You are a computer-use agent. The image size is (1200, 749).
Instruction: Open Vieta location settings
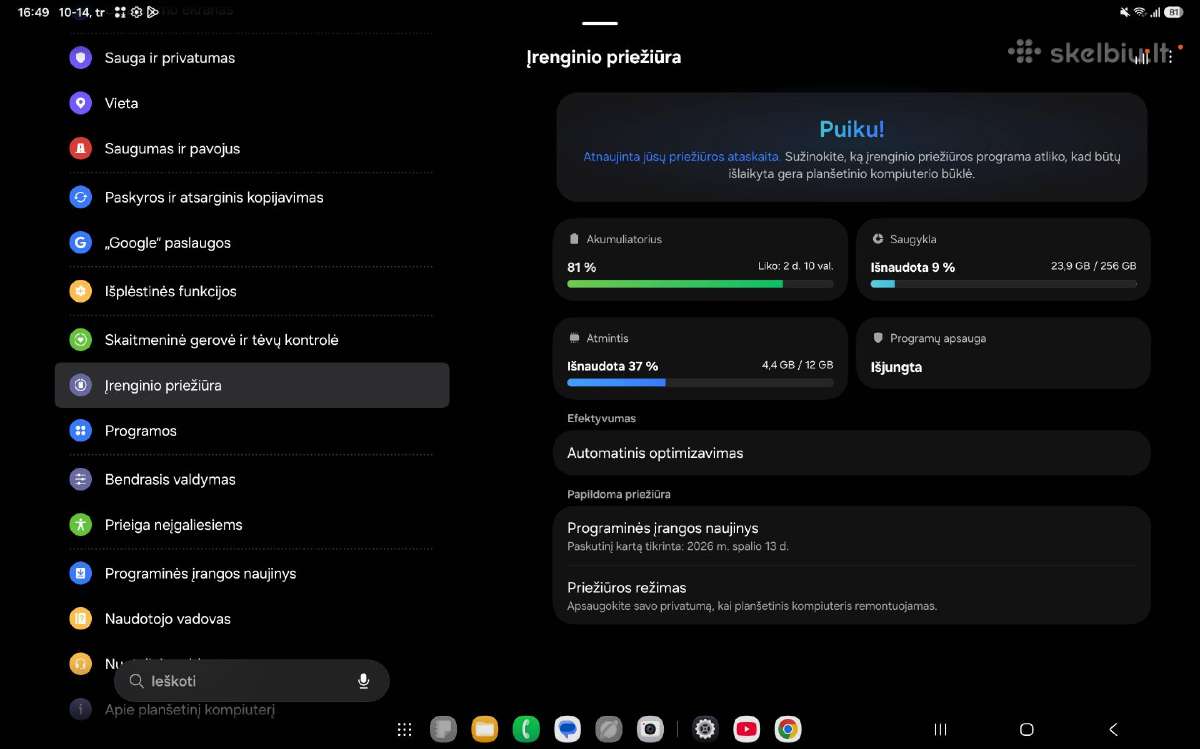point(252,103)
